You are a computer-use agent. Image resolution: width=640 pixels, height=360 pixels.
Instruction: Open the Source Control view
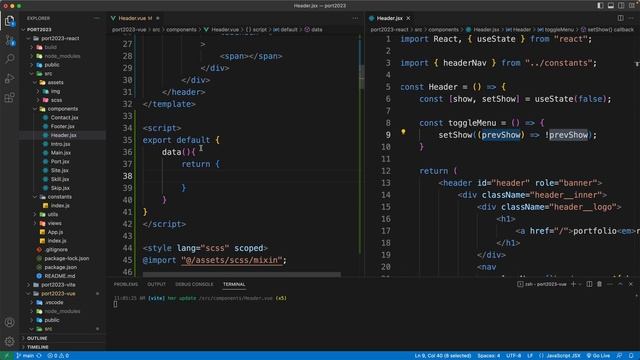click(x=9, y=40)
